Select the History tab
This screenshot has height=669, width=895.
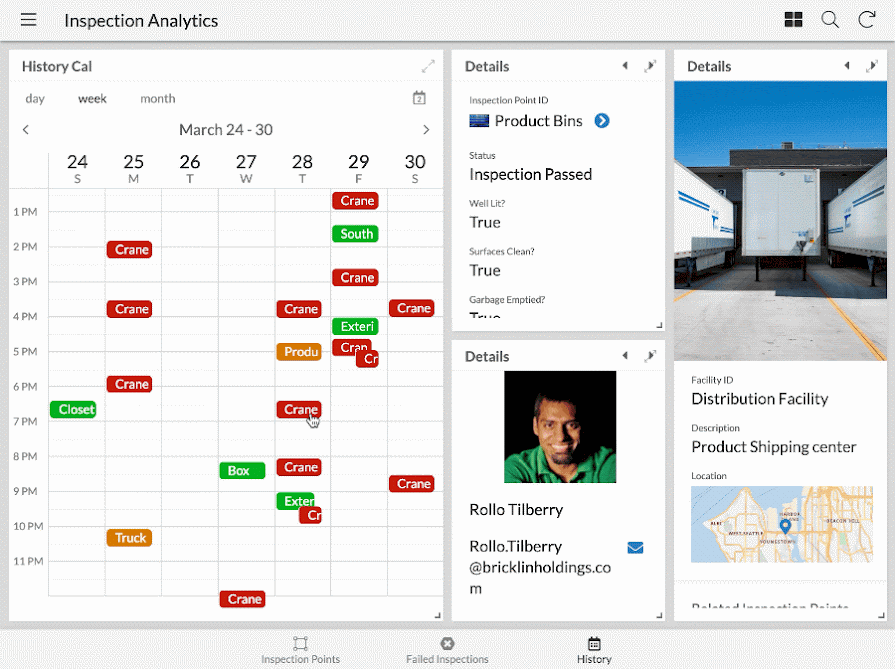(x=594, y=646)
